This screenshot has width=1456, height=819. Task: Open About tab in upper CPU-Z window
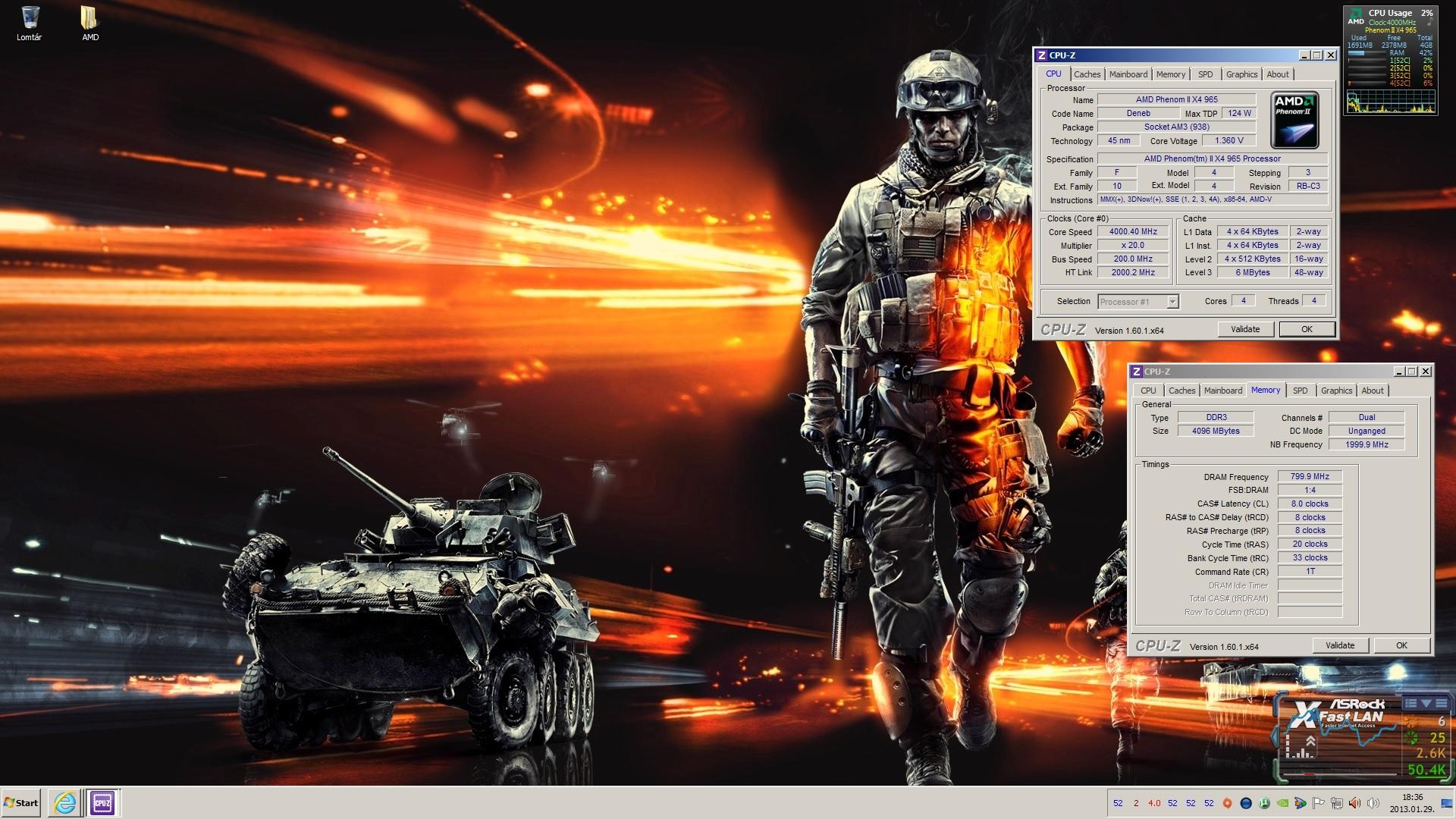click(x=1277, y=74)
